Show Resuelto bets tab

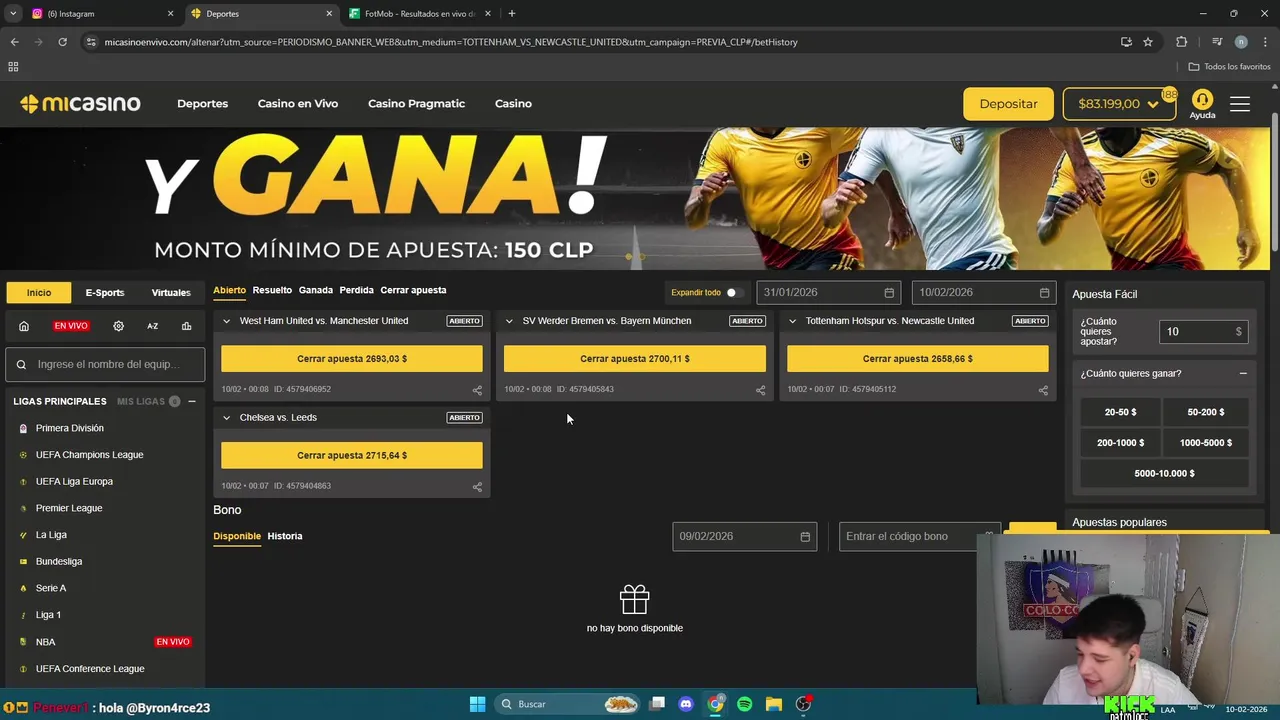(272, 290)
